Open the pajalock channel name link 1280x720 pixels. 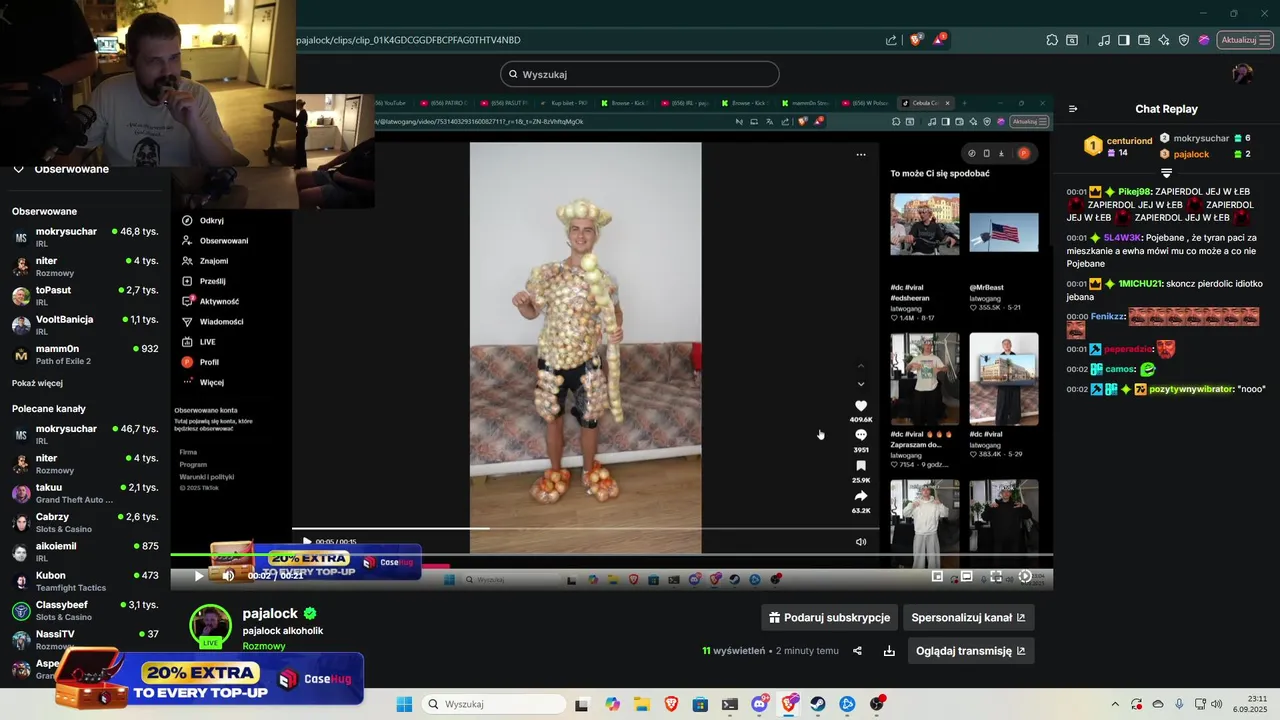270,613
